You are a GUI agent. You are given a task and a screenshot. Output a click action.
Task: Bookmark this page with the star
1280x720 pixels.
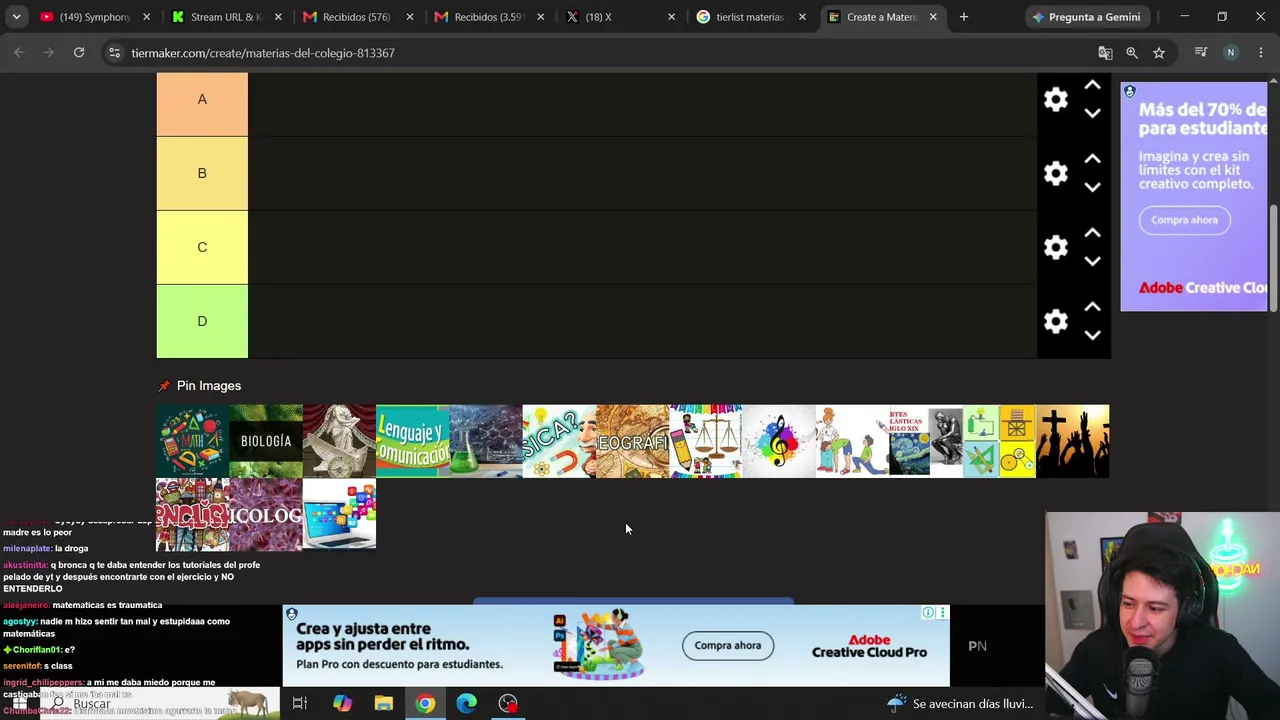(1159, 53)
